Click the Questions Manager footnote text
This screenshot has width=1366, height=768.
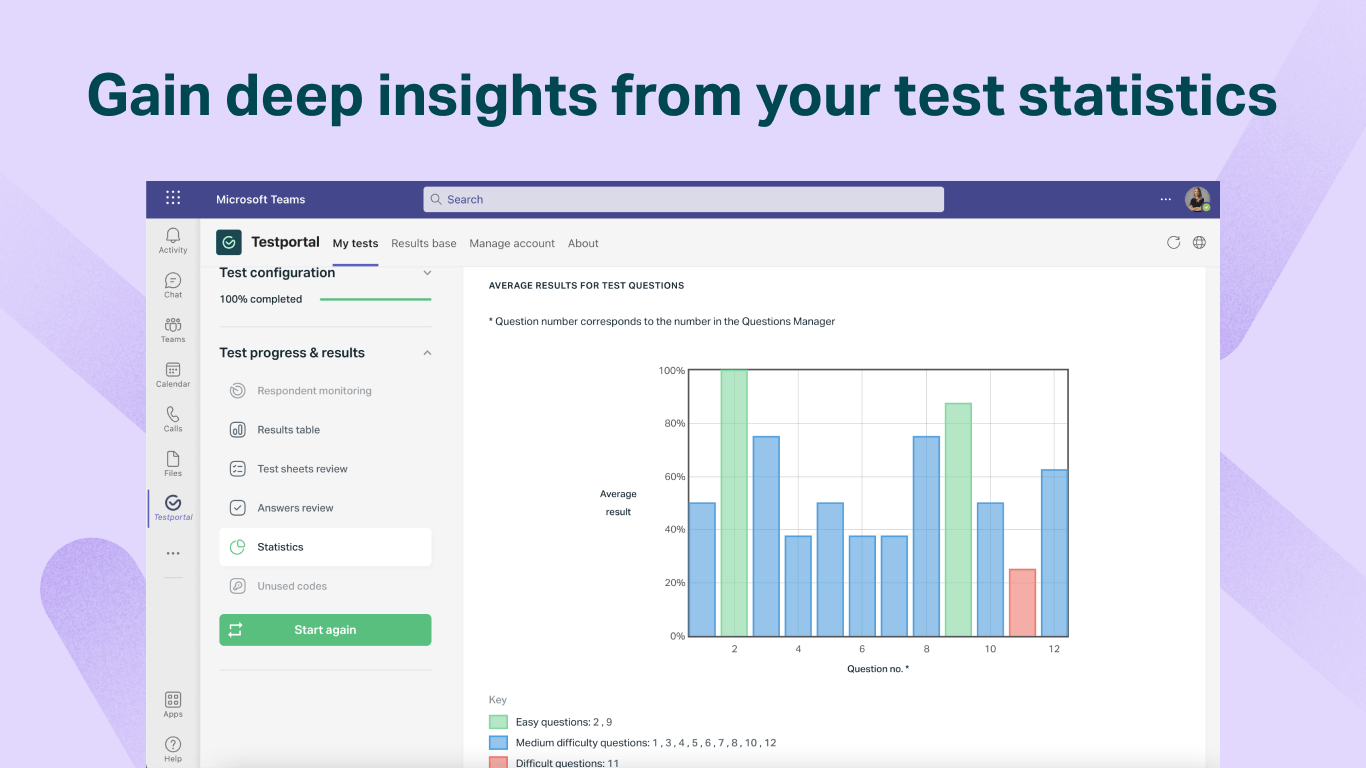(x=662, y=321)
